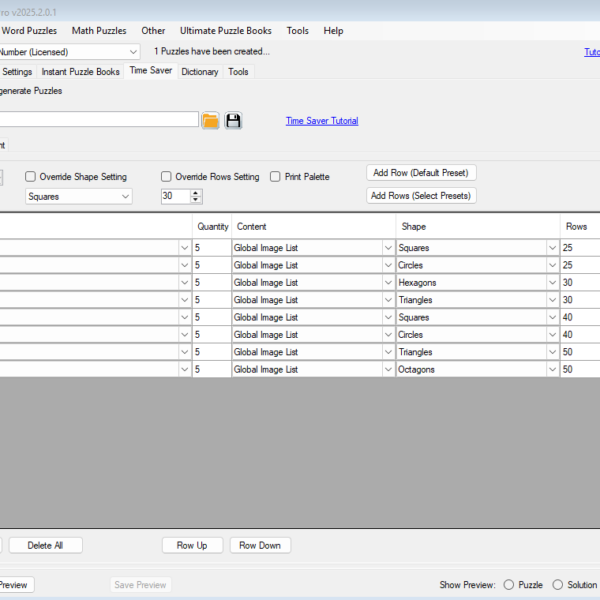Expand the Number (Licensed) dropdown
Image resolution: width=600 pixels, height=600 pixels.
[x=134, y=51]
